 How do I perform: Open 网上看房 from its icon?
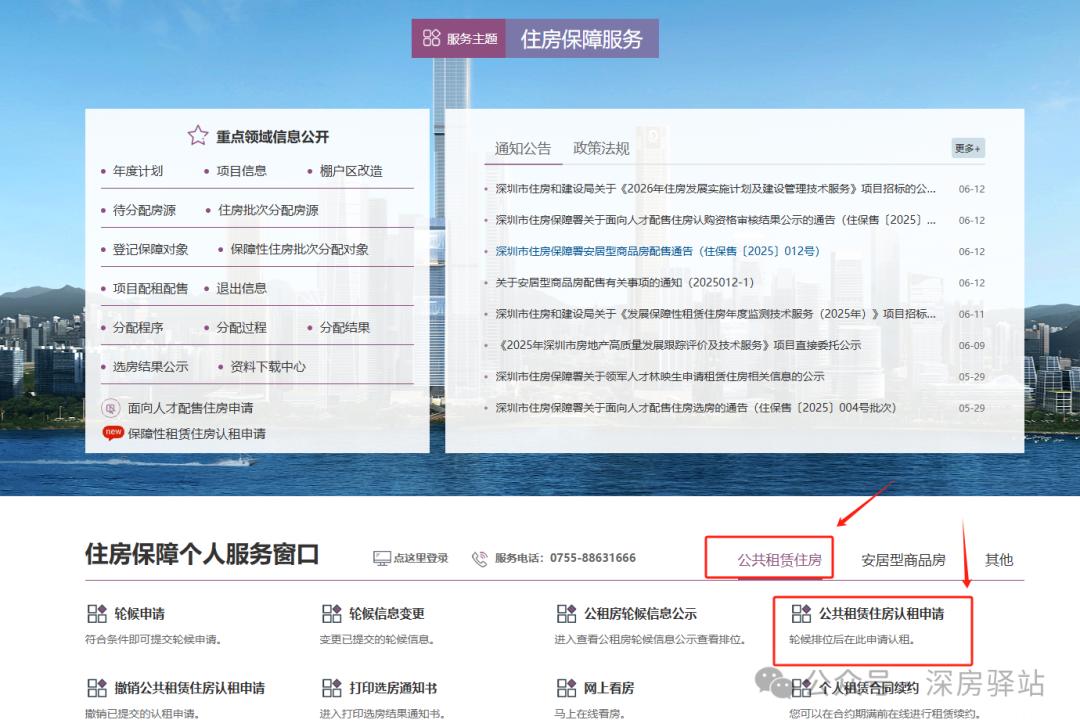click(x=565, y=687)
